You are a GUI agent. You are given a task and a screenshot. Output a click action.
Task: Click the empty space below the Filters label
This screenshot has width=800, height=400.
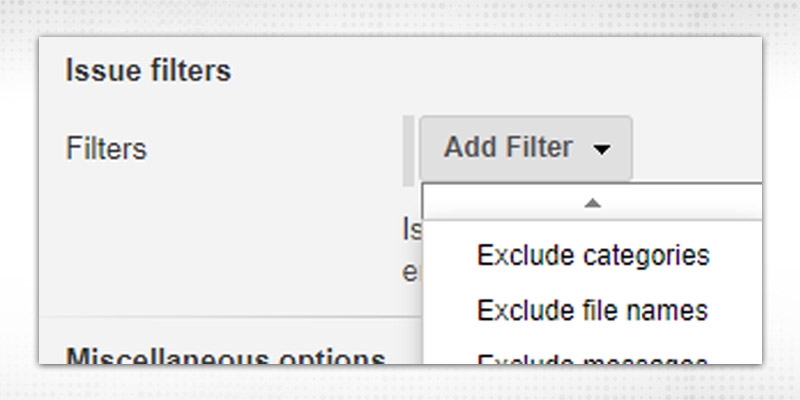[x=150, y=240]
